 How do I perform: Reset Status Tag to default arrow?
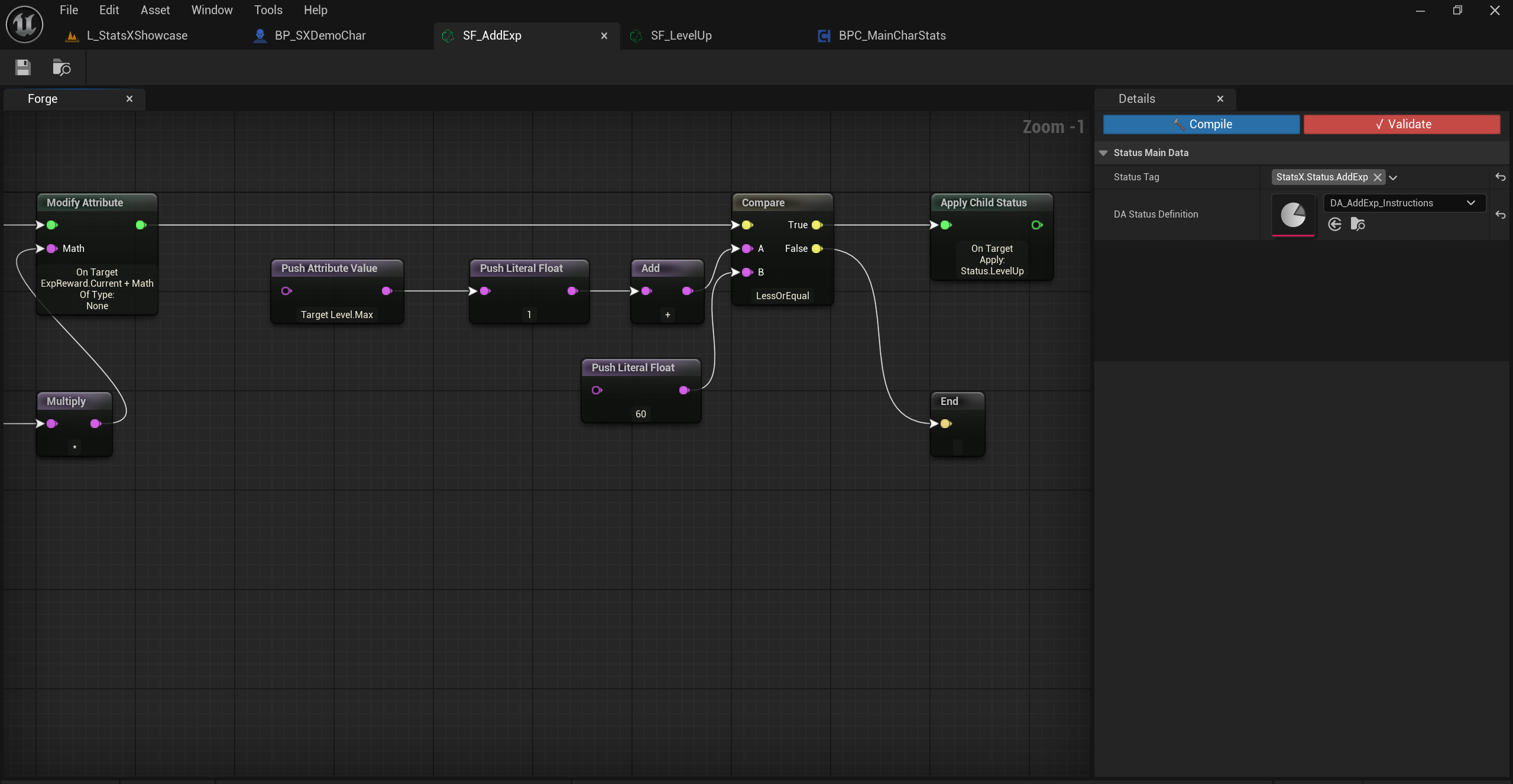pos(1500,177)
